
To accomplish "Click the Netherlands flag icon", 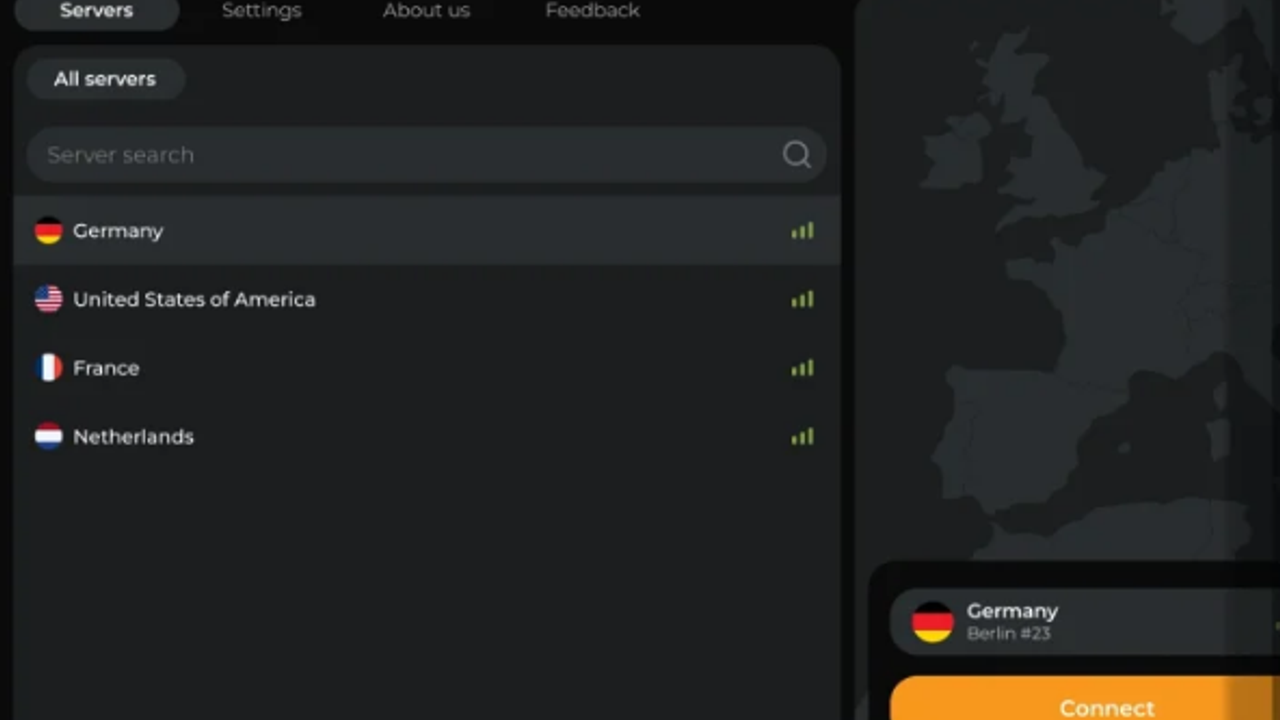I will [48, 436].
